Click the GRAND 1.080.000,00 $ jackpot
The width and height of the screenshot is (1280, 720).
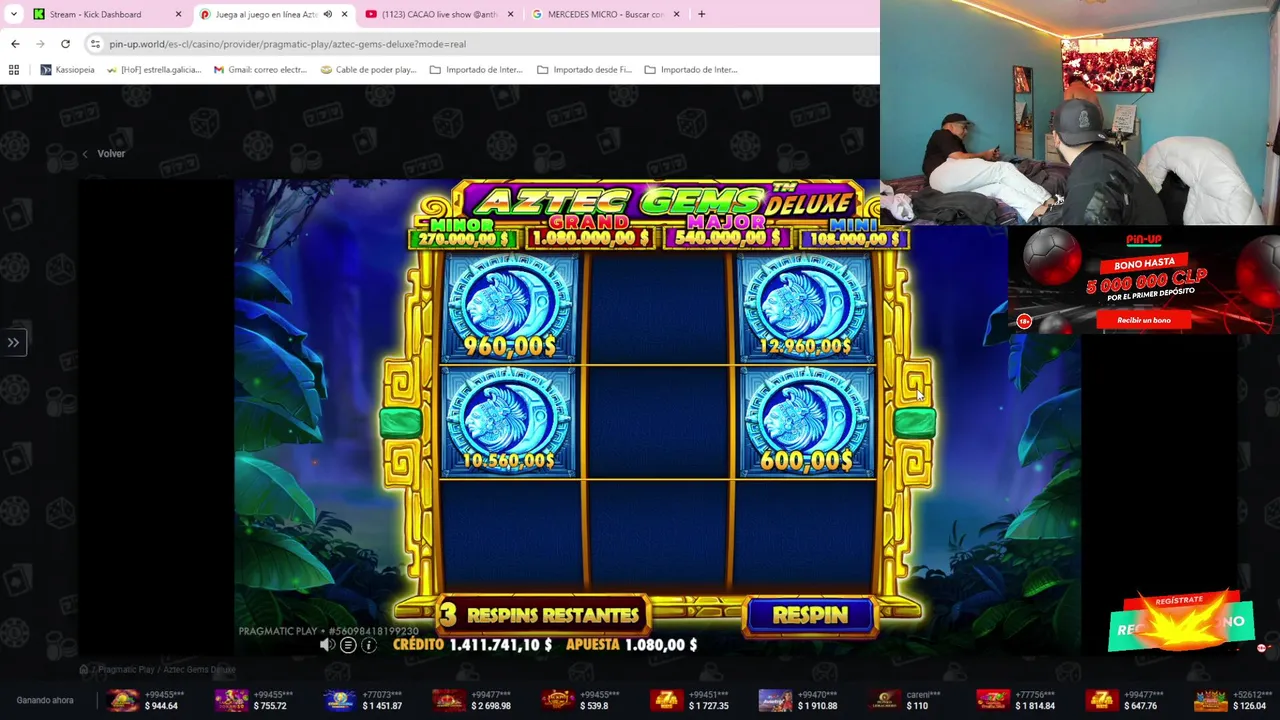click(590, 232)
